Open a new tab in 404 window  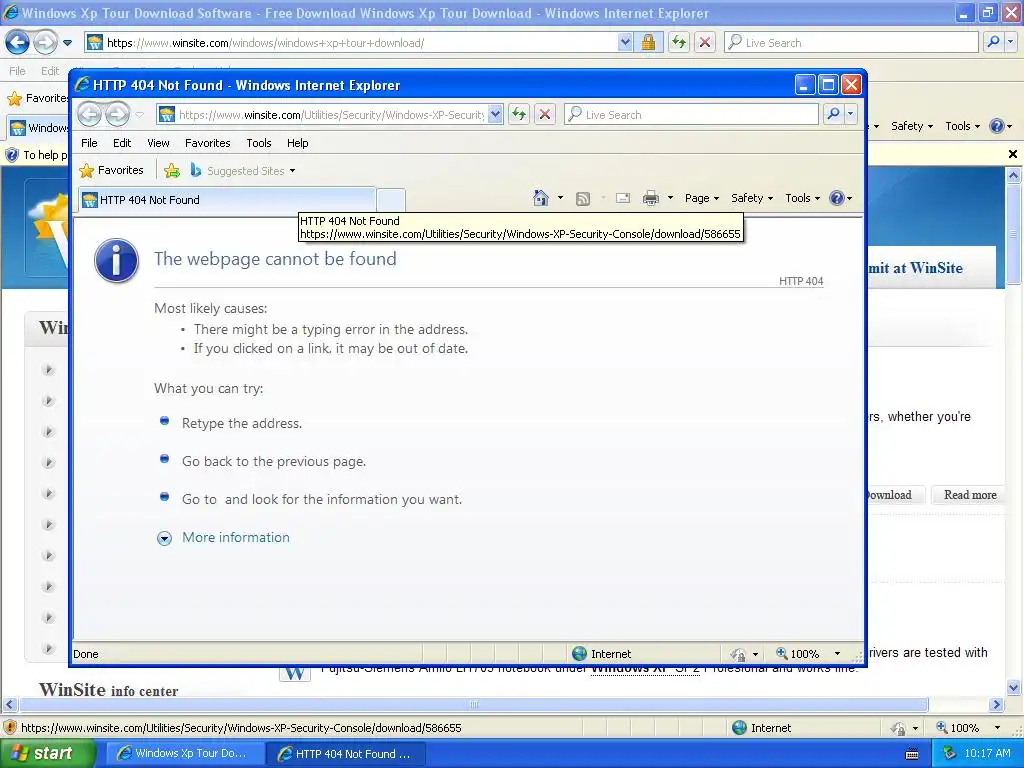click(391, 200)
